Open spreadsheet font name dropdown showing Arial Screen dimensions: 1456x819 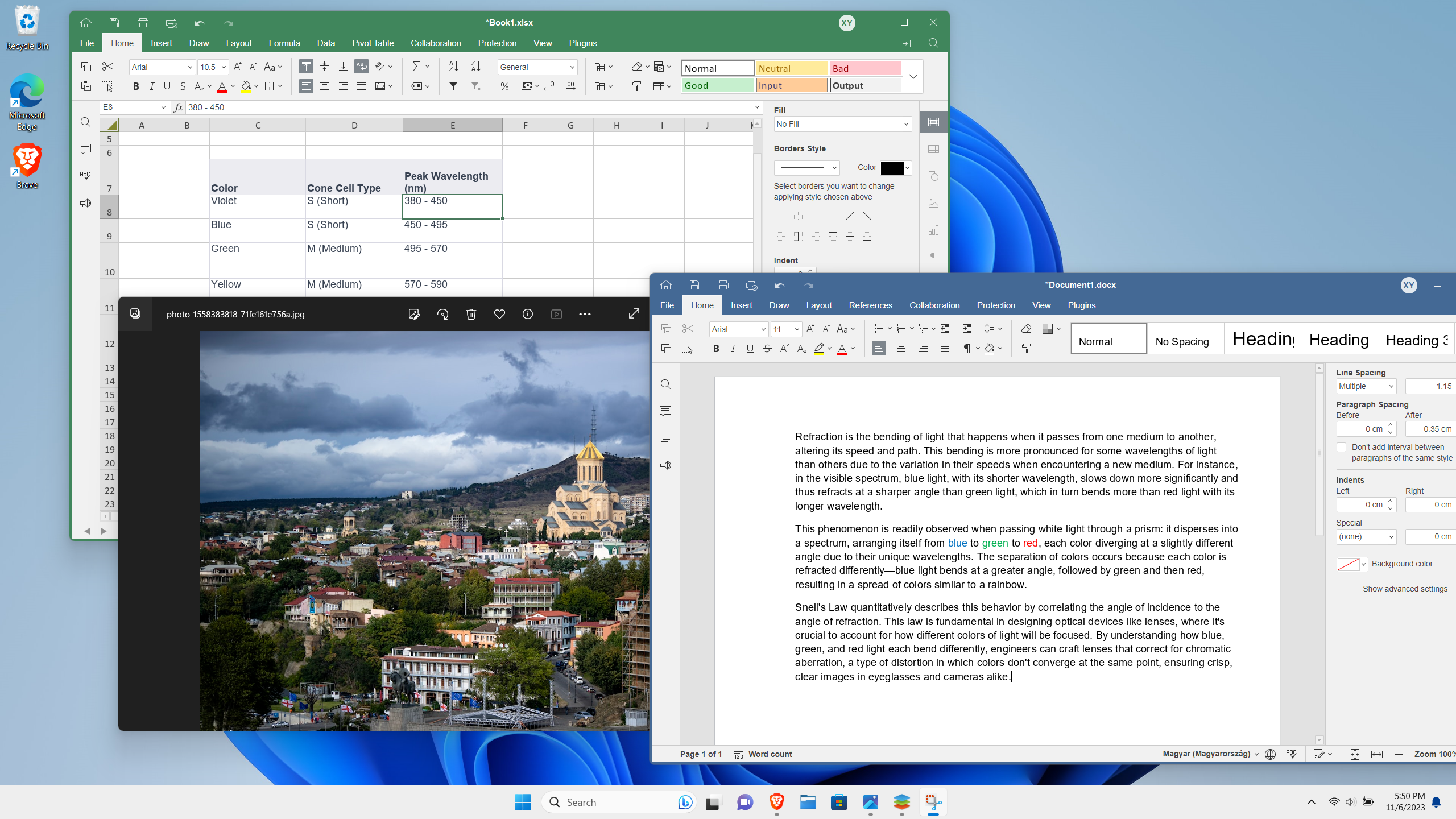click(162, 67)
